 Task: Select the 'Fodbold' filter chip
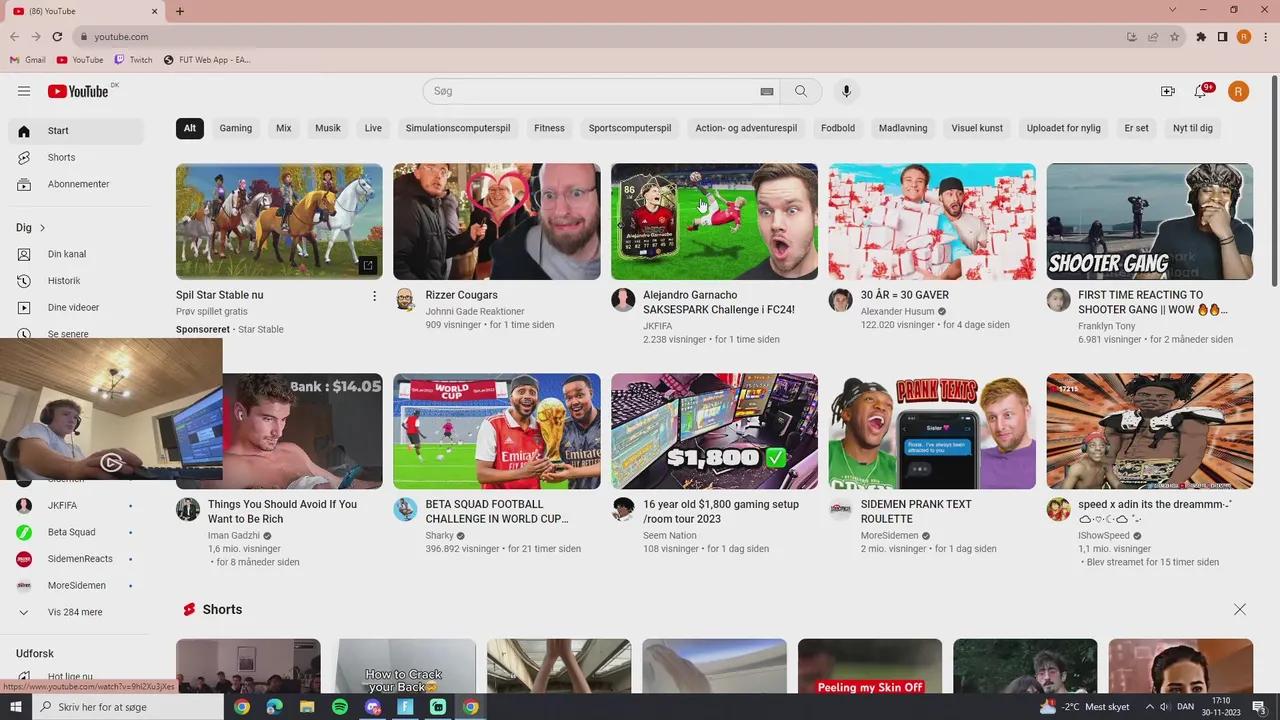tap(838, 128)
